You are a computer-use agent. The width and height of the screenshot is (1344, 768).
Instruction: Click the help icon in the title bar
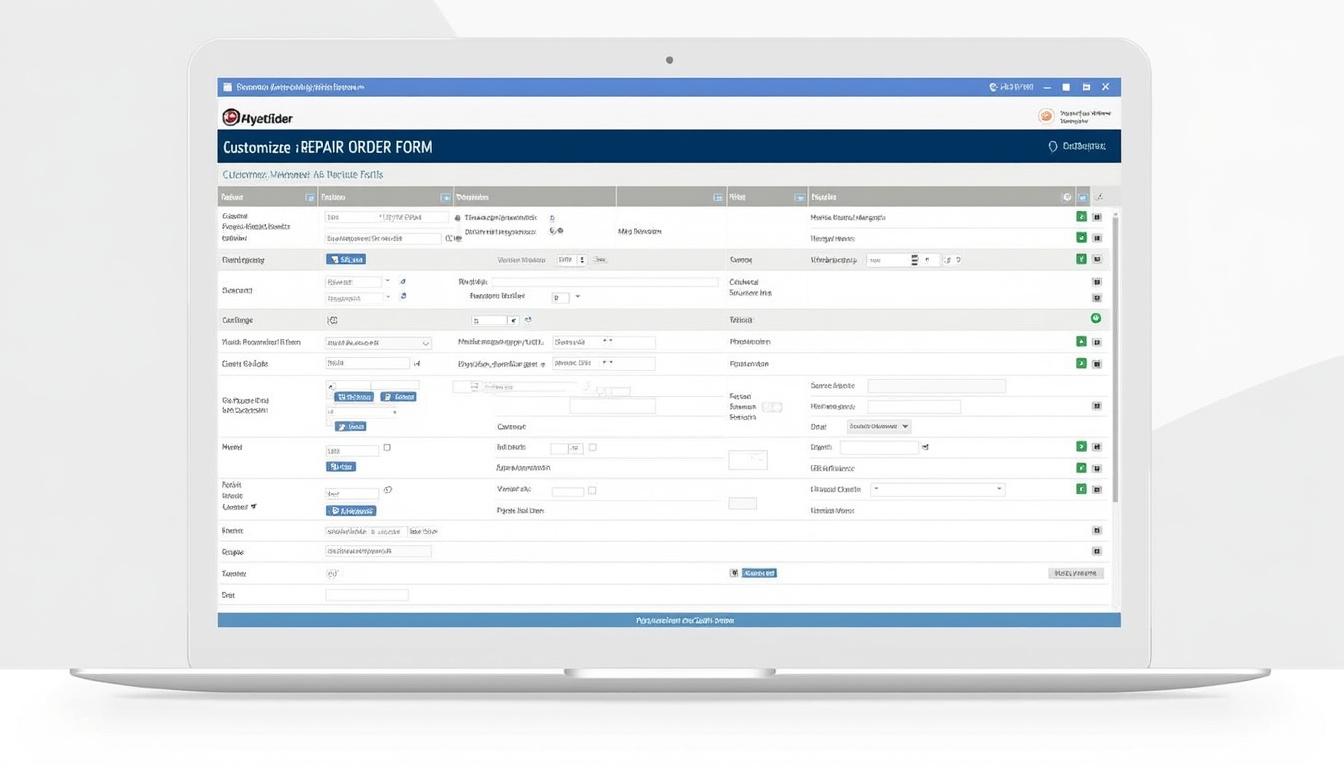pos(993,87)
